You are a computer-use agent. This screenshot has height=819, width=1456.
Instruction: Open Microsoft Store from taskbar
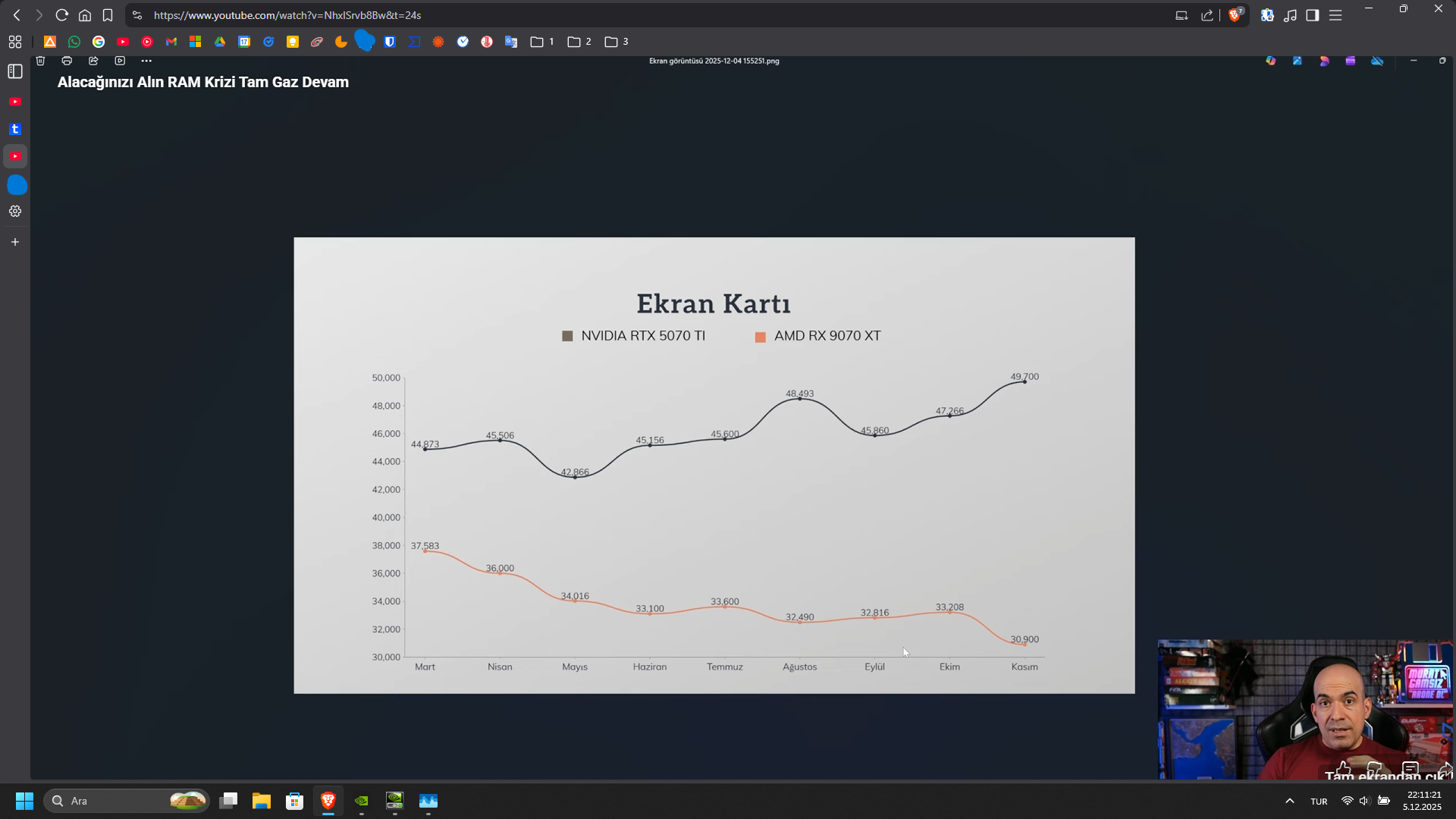click(295, 801)
